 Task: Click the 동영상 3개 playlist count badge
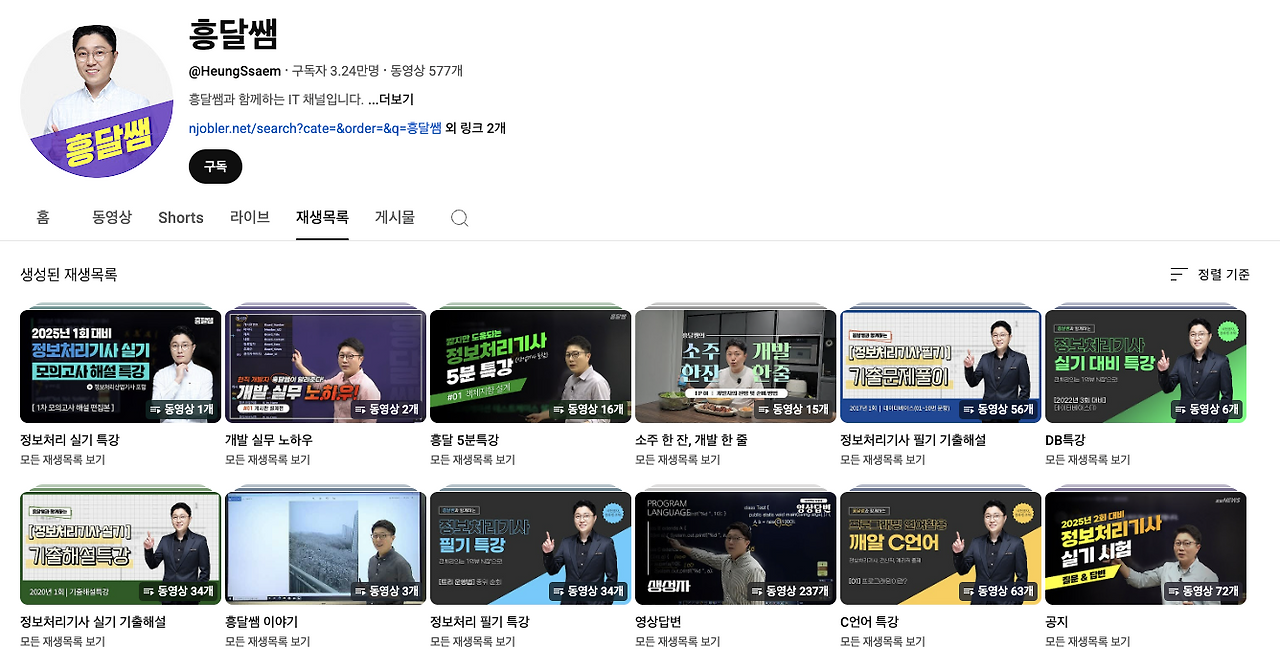pos(386,591)
